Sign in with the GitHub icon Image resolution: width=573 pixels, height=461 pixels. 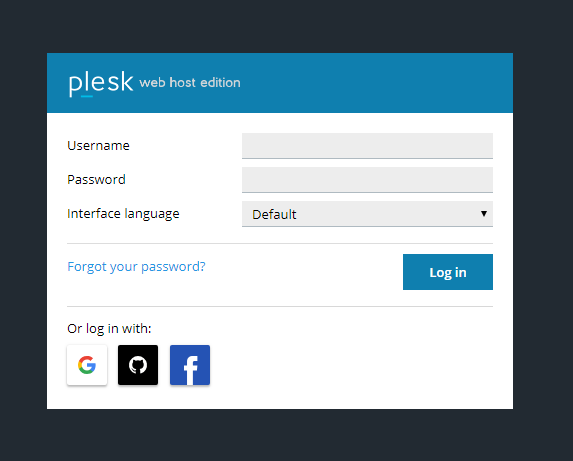(x=138, y=365)
